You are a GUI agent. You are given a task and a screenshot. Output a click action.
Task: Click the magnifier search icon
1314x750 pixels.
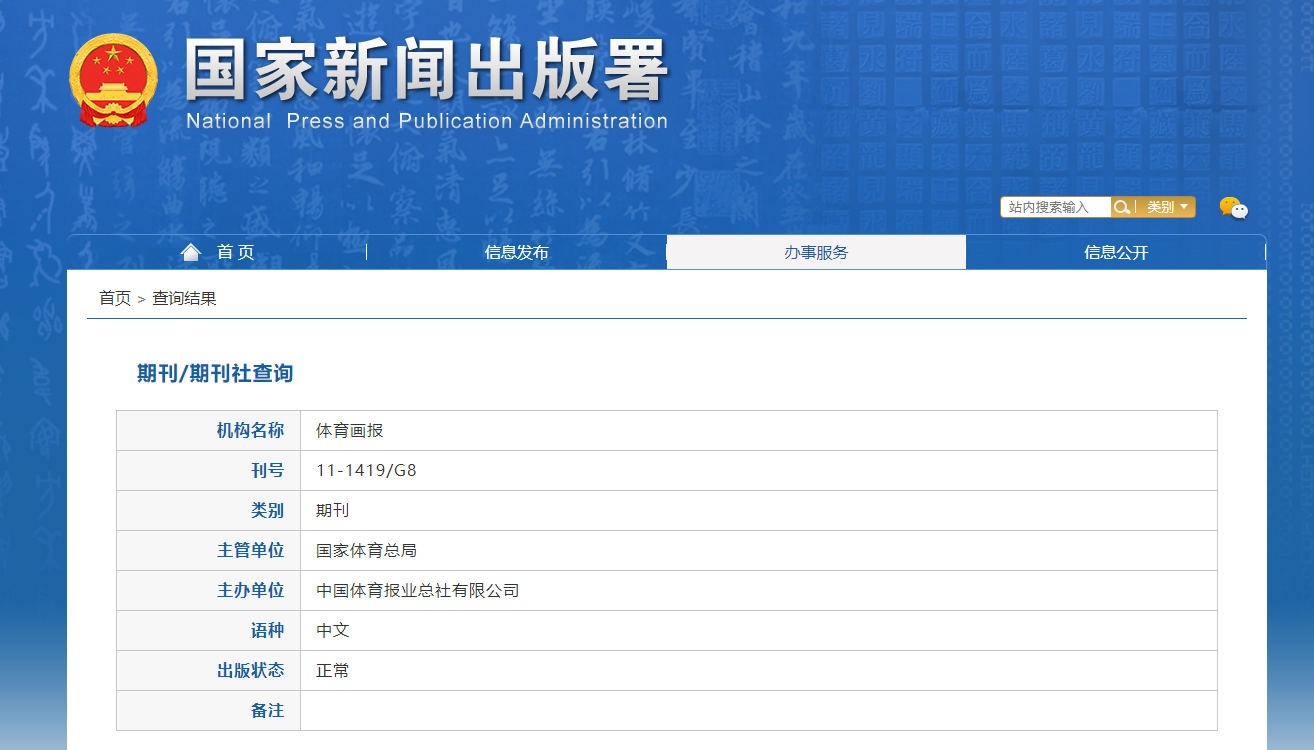[x=1122, y=207]
